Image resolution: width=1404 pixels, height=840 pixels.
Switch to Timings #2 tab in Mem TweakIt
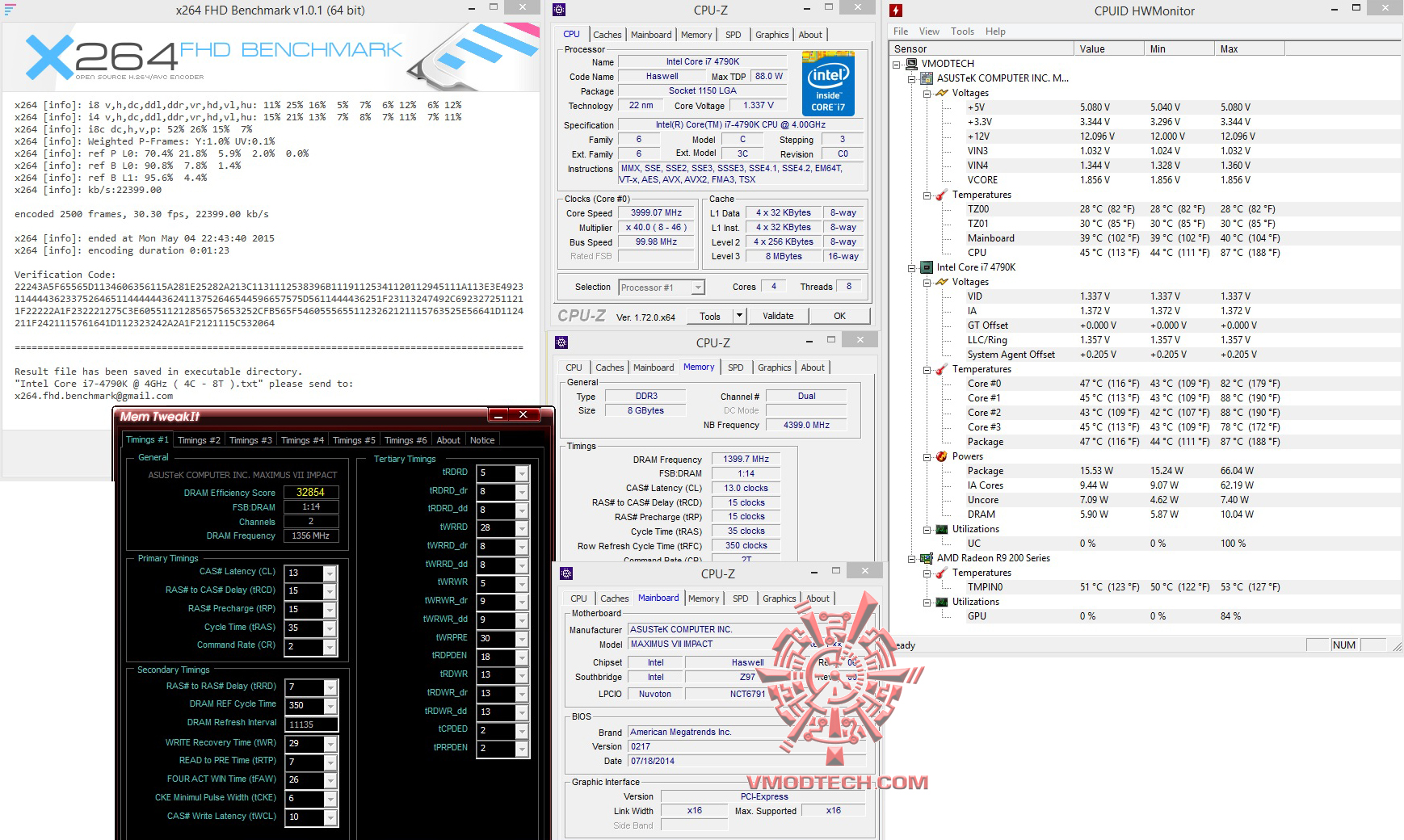click(199, 440)
